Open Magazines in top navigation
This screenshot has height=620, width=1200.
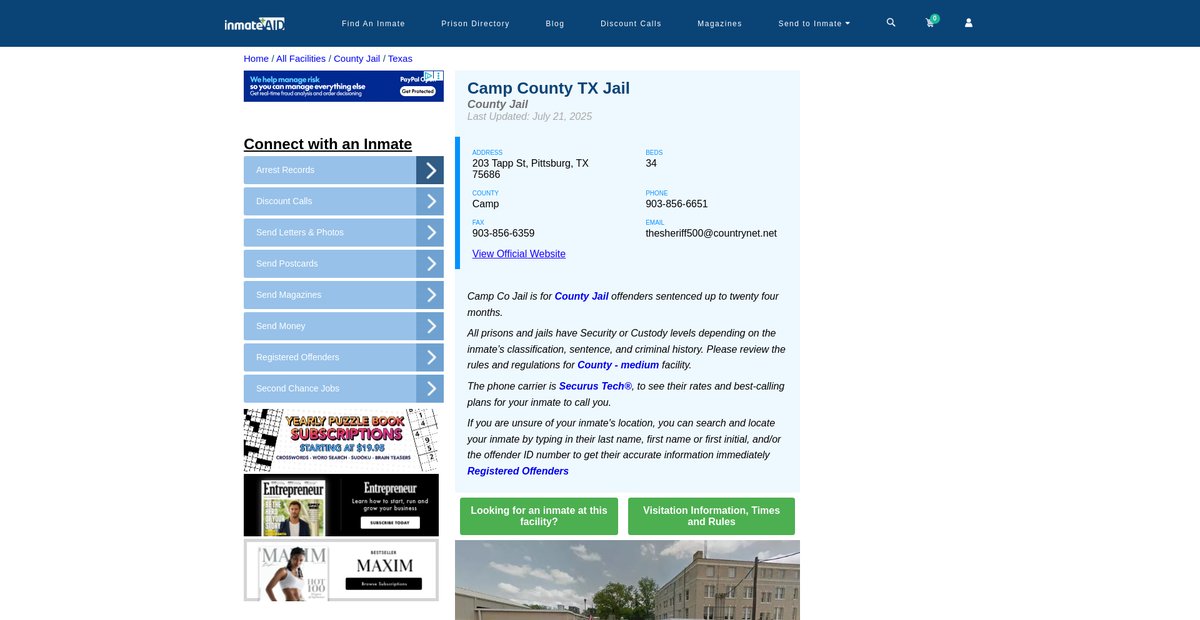720,23
